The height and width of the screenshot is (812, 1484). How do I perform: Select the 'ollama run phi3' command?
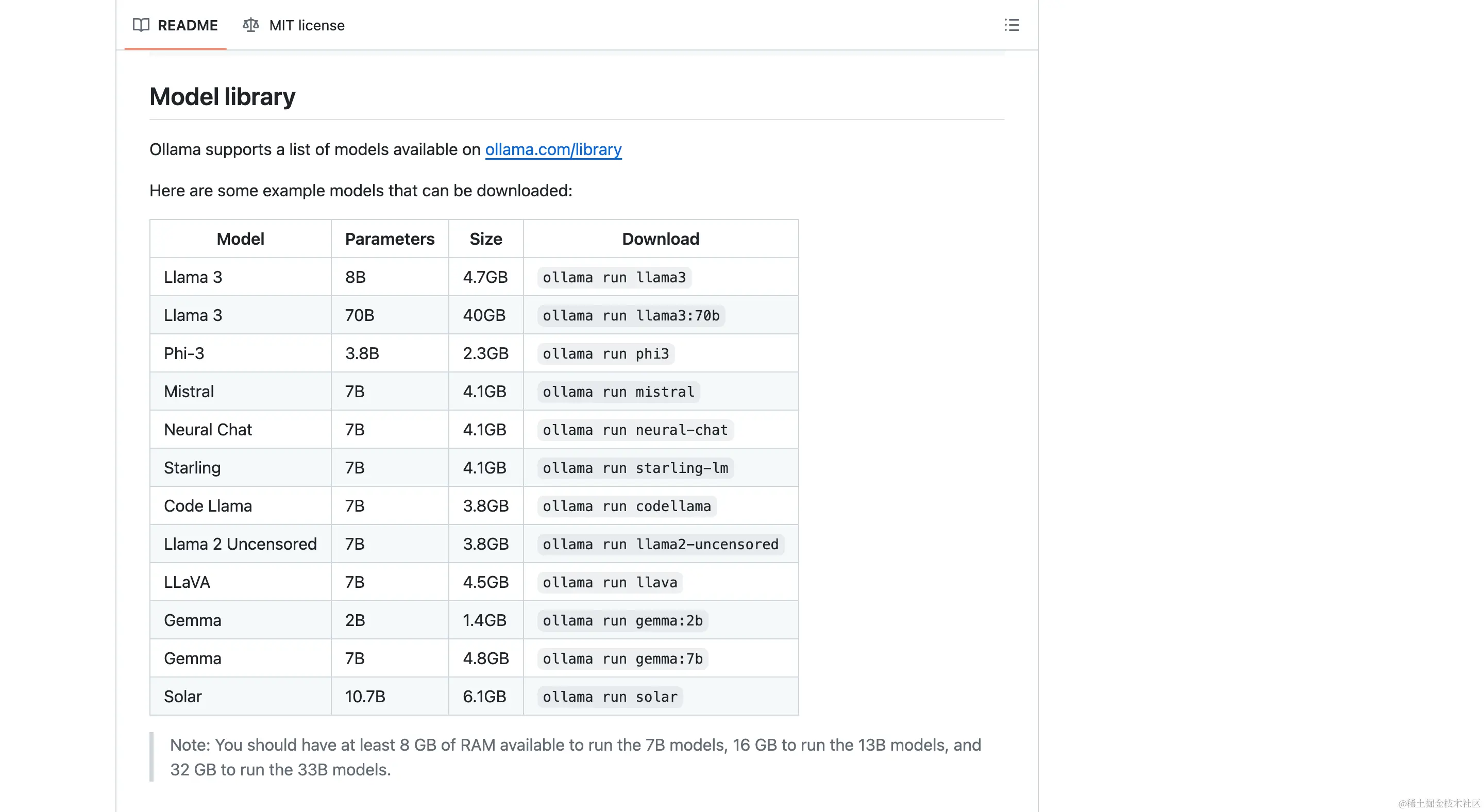tap(605, 353)
